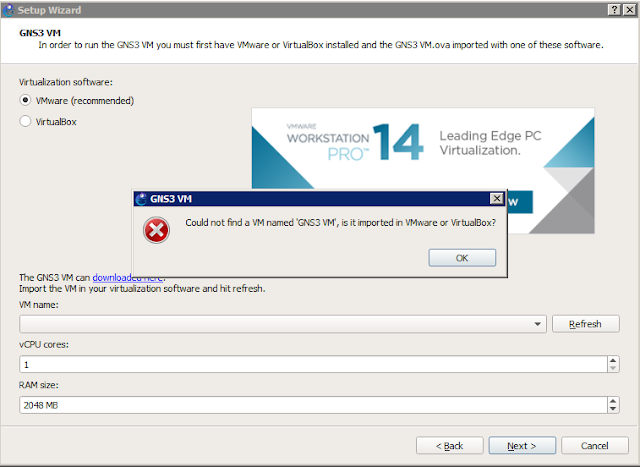Click the 'Virtualization software:' label
Image resolution: width=640 pixels, height=467 pixels.
pos(66,82)
